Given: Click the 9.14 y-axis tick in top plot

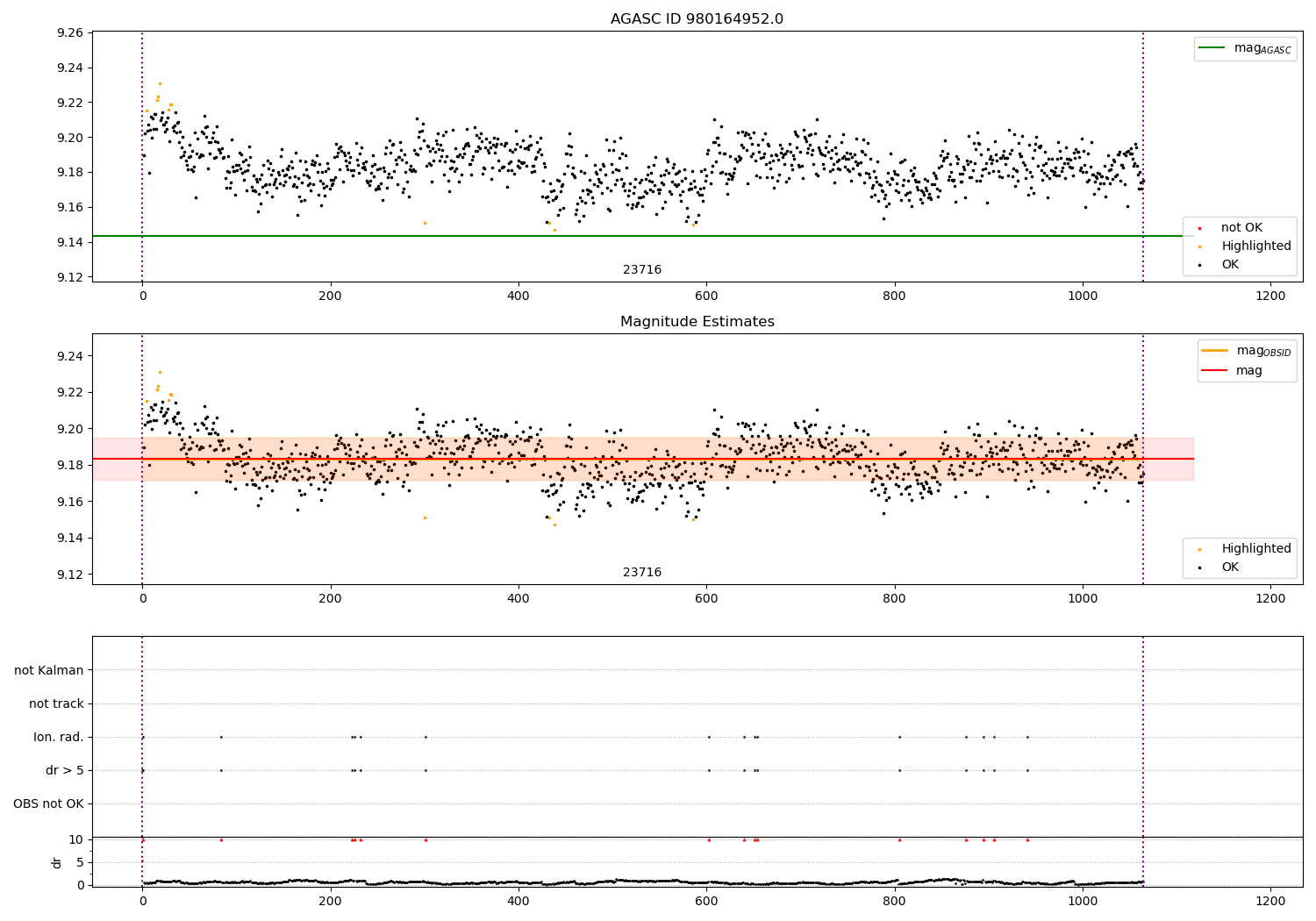Looking at the screenshot, I should (x=70, y=242).
